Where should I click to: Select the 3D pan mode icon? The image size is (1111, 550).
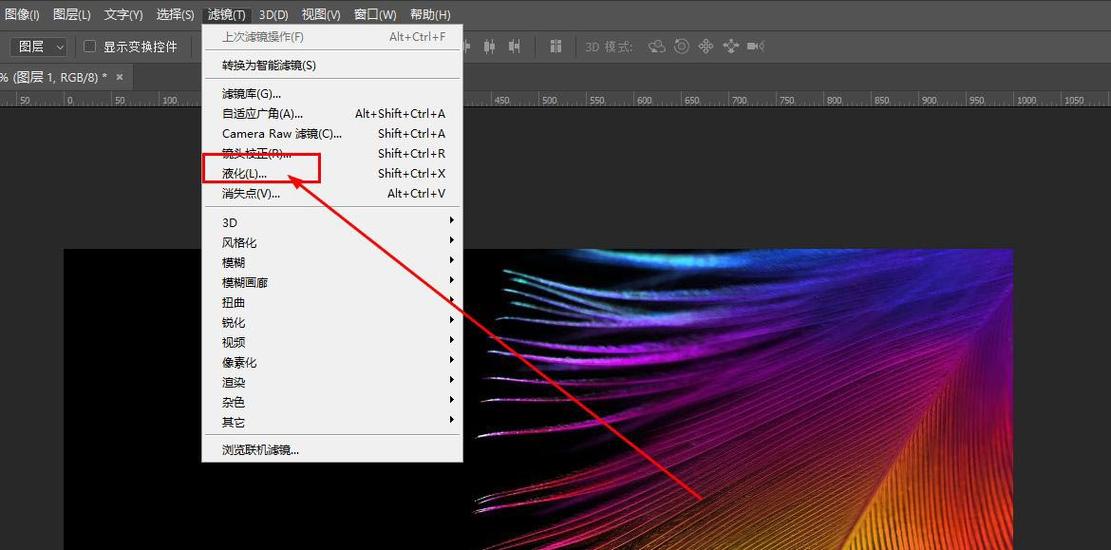[706, 47]
